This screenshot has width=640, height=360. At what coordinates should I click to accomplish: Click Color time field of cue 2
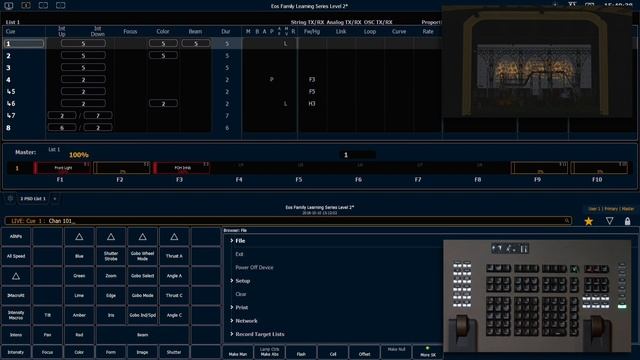tap(163, 56)
